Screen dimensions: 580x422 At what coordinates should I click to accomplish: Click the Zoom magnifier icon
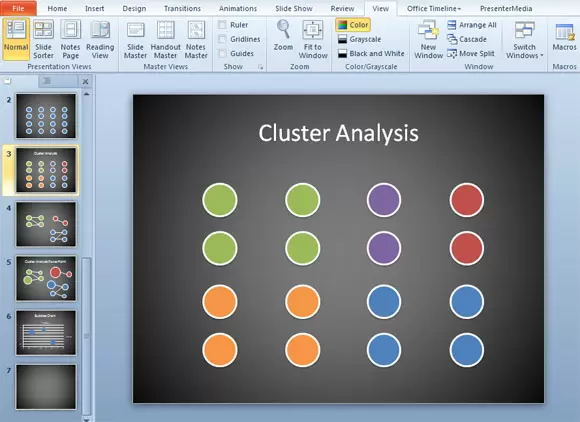click(x=283, y=29)
